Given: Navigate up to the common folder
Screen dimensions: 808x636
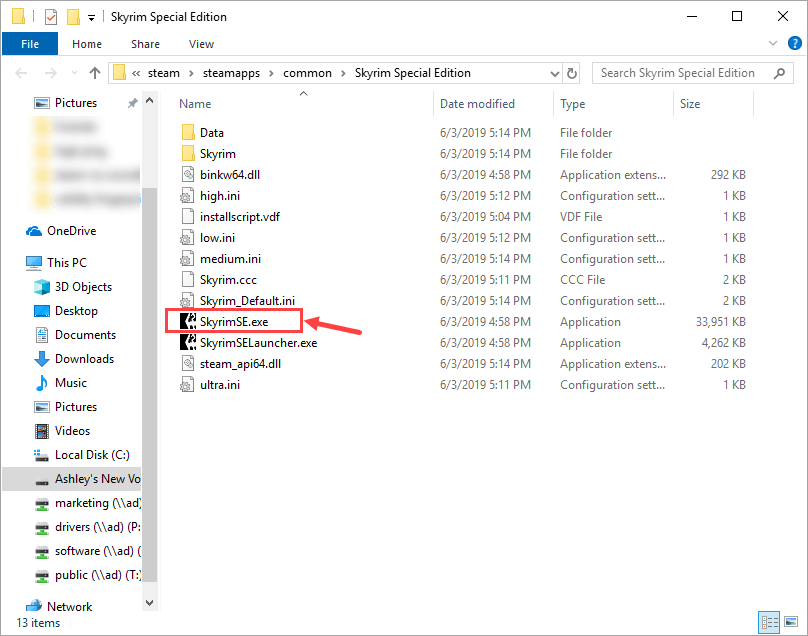Looking at the screenshot, I should point(95,73).
